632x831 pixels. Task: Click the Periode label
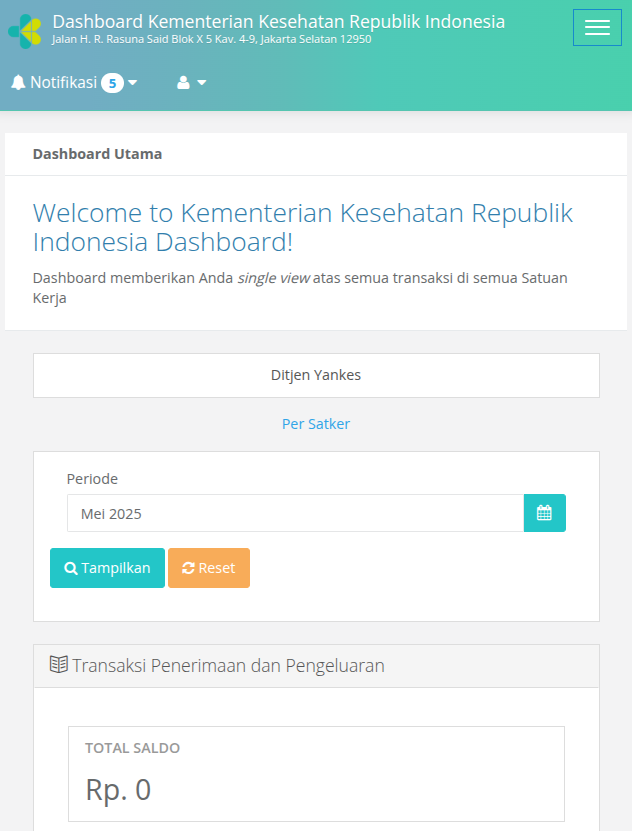pos(92,479)
